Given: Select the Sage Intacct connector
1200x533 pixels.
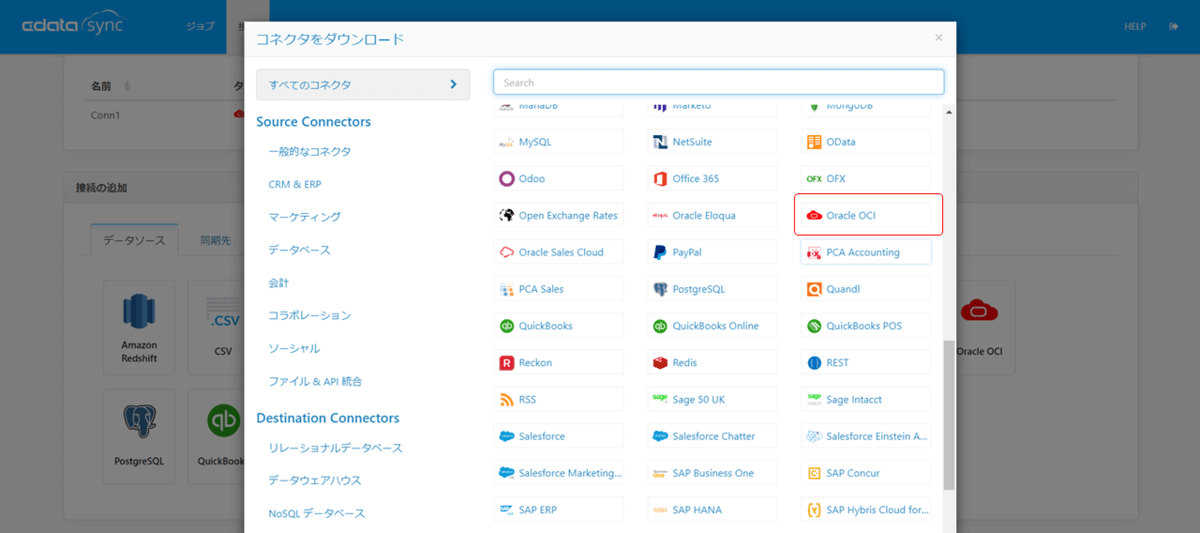Looking at the screenshot, I should [866, 399].
